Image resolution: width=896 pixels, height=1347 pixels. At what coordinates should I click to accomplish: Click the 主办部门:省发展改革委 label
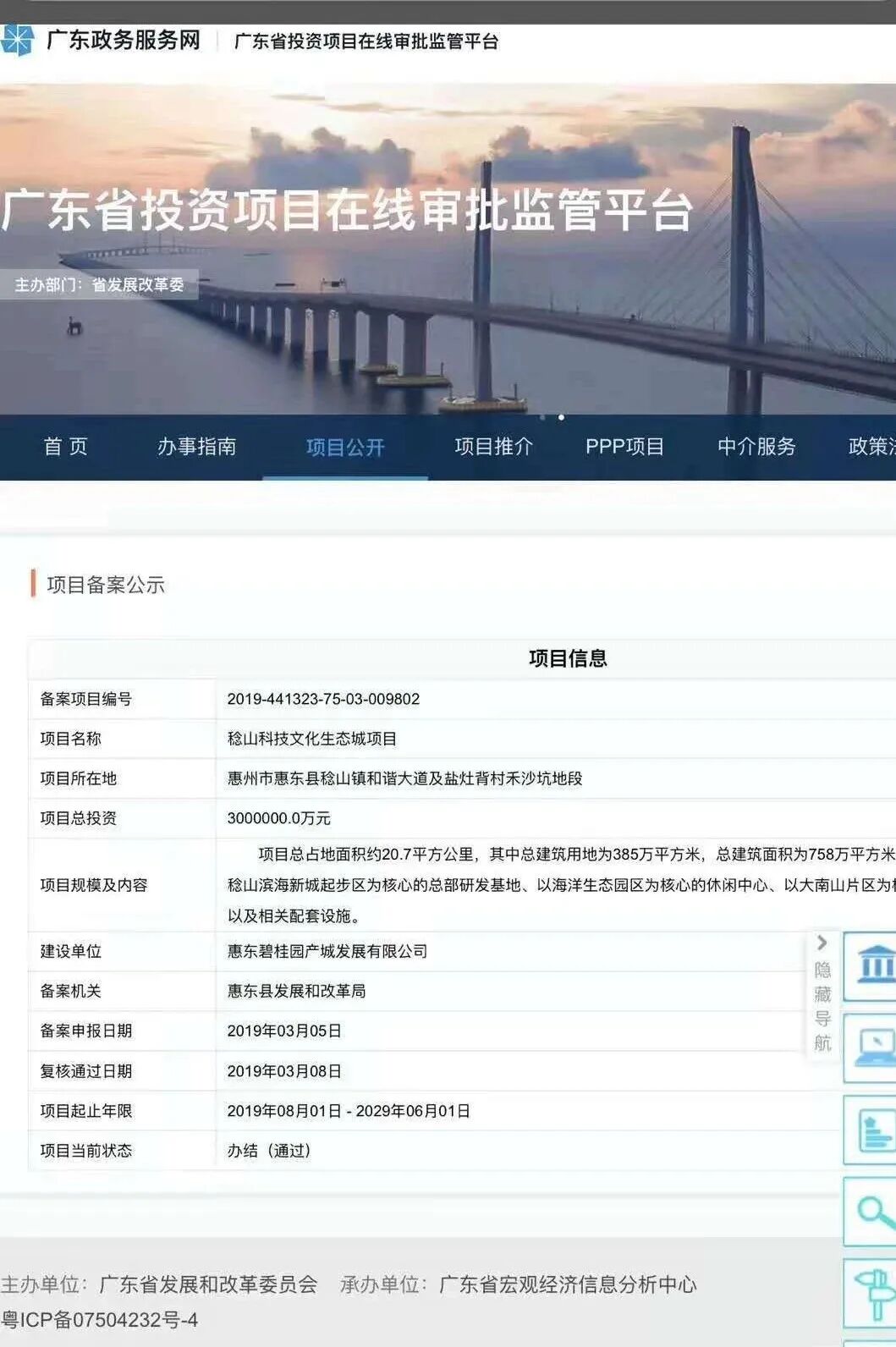(99, 285)
